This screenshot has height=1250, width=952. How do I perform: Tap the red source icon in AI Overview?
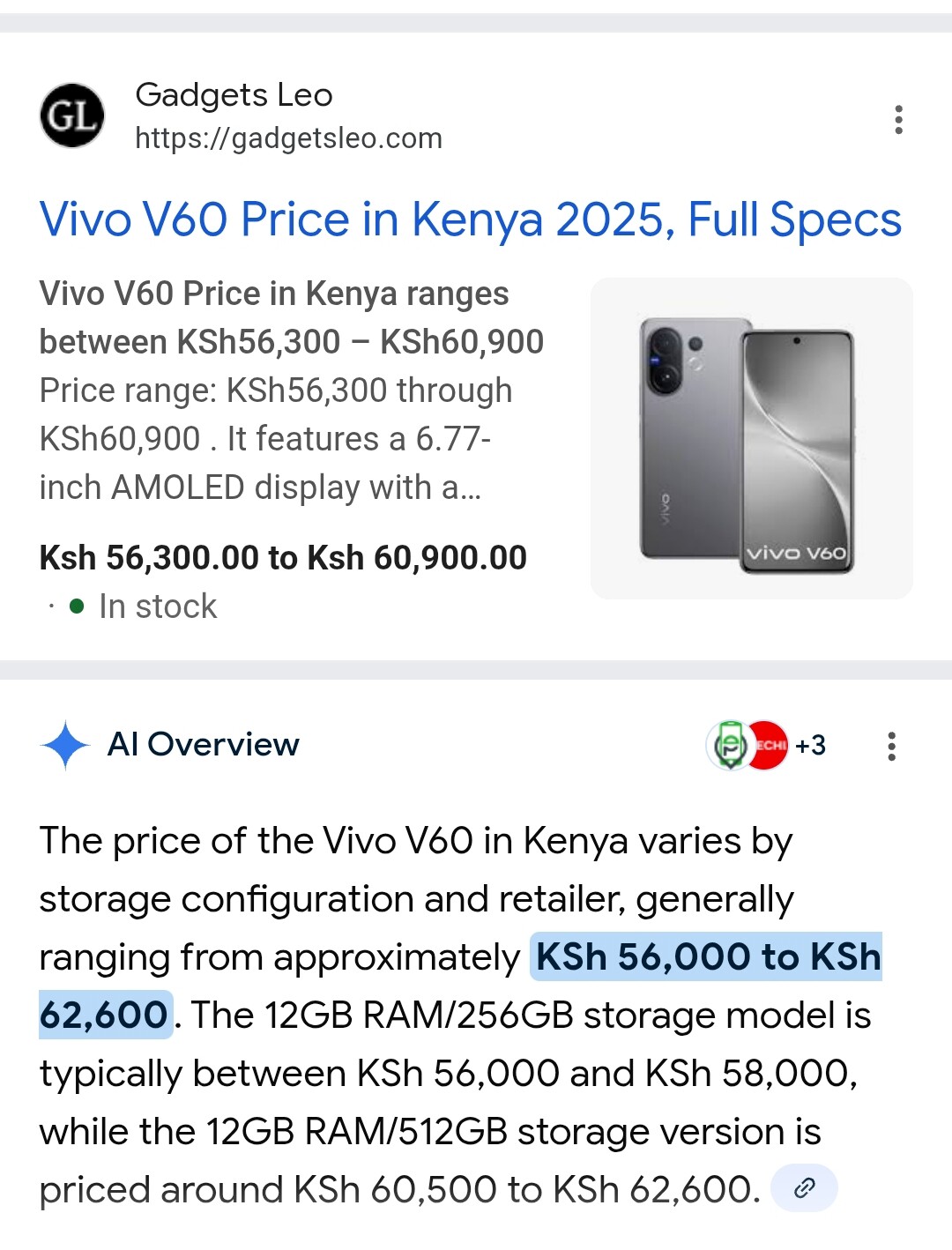pos(769,746)
